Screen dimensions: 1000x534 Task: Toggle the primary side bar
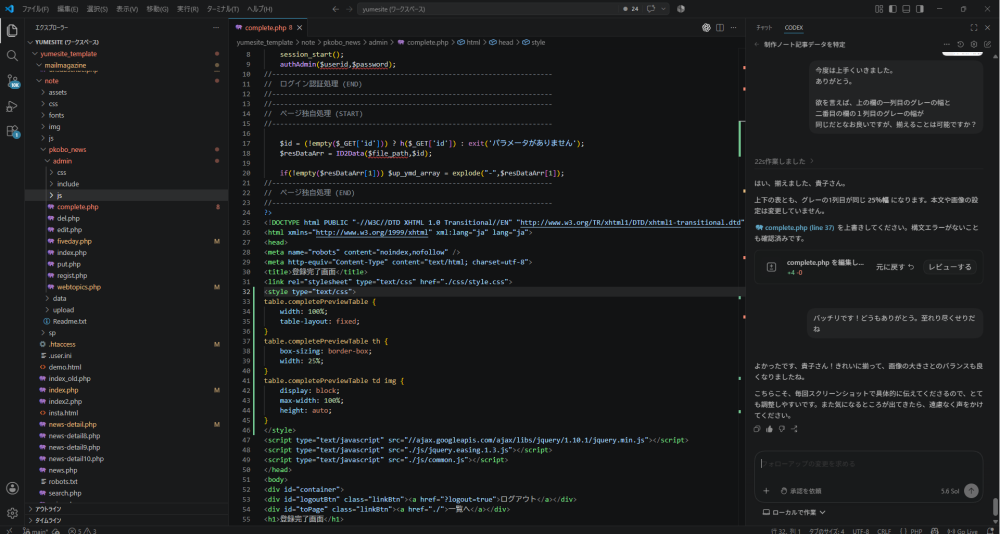pos(893,9)
